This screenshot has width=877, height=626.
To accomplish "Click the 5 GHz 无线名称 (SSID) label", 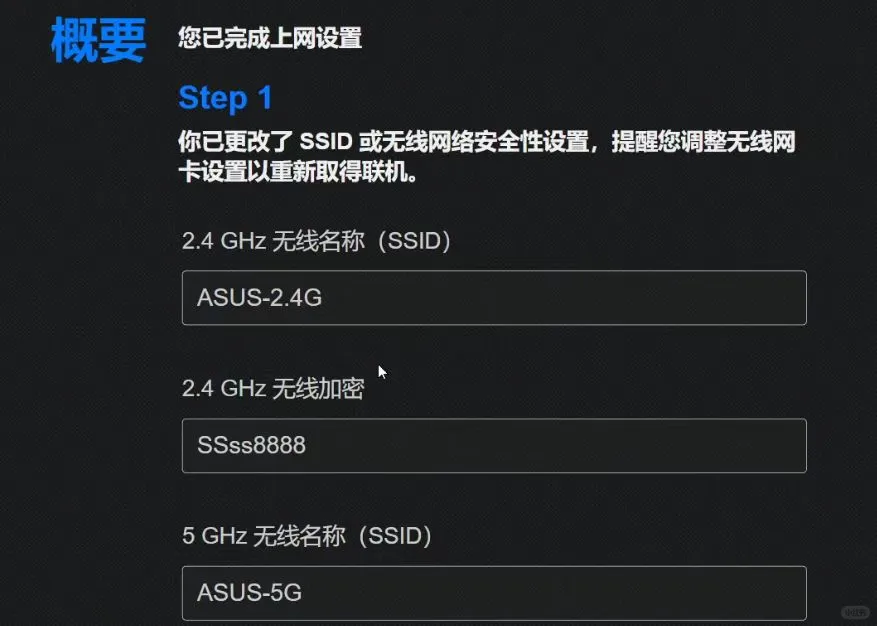I will tap(307, 537).
